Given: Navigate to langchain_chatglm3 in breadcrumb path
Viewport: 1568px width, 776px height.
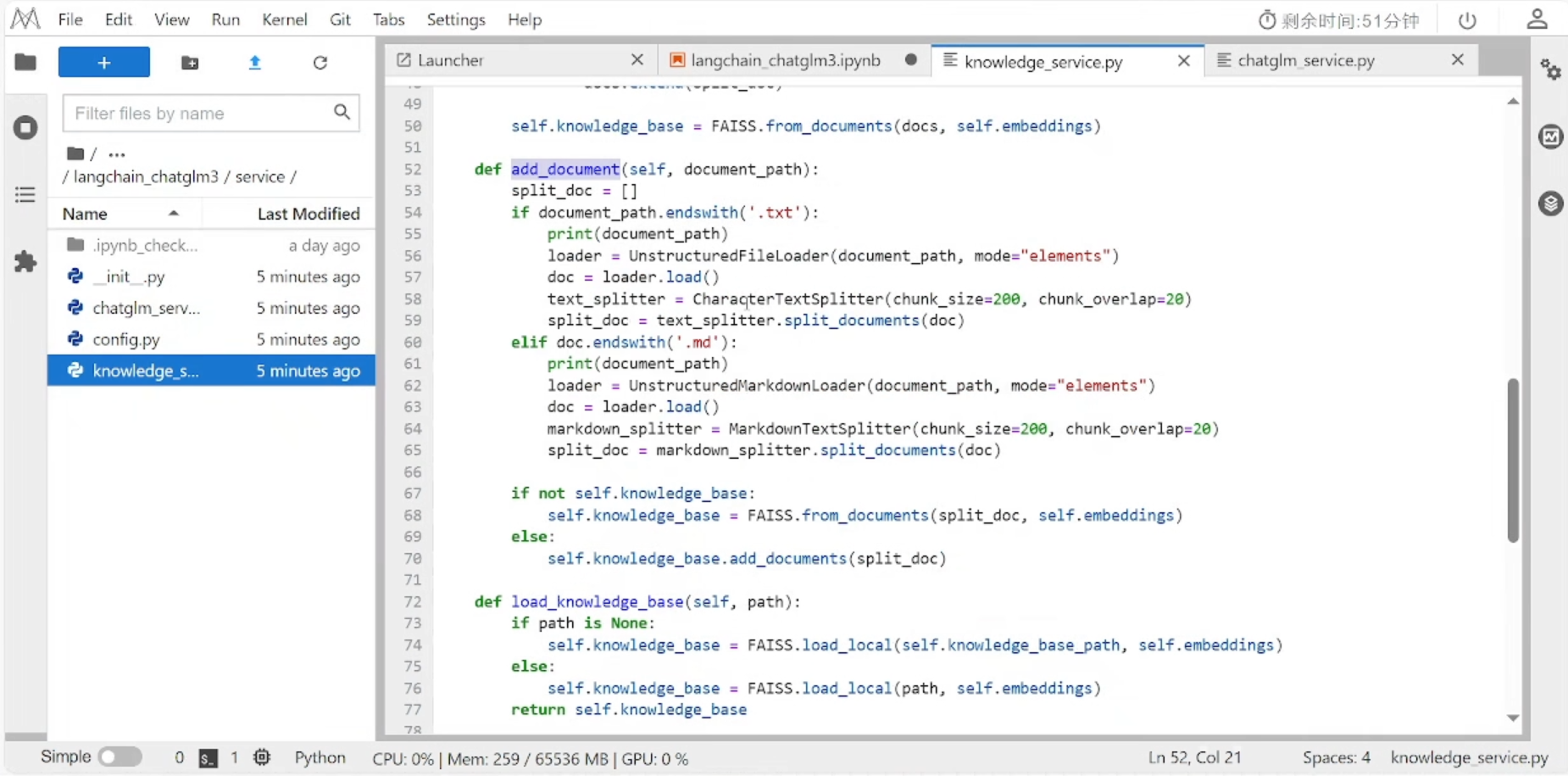Looking at the screenshot, I should point(145,176).
